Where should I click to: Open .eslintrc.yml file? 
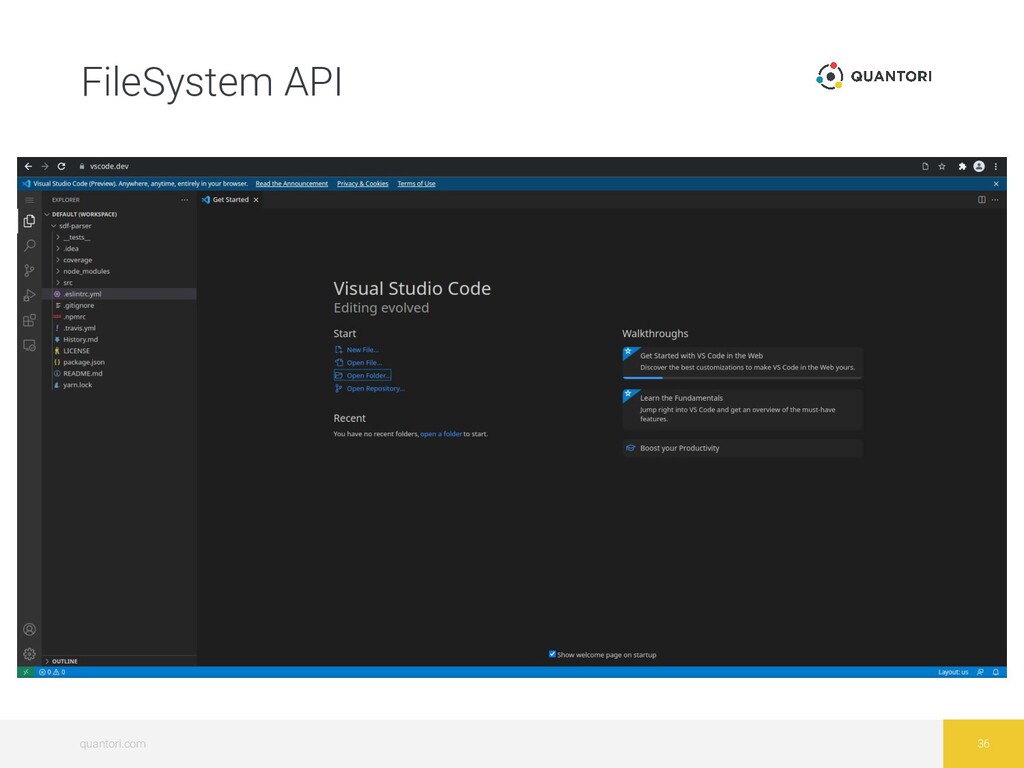[x=82, y=294]
